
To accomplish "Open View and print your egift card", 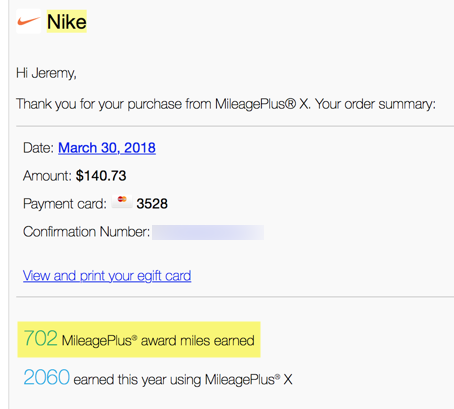I will coord(107,276).
